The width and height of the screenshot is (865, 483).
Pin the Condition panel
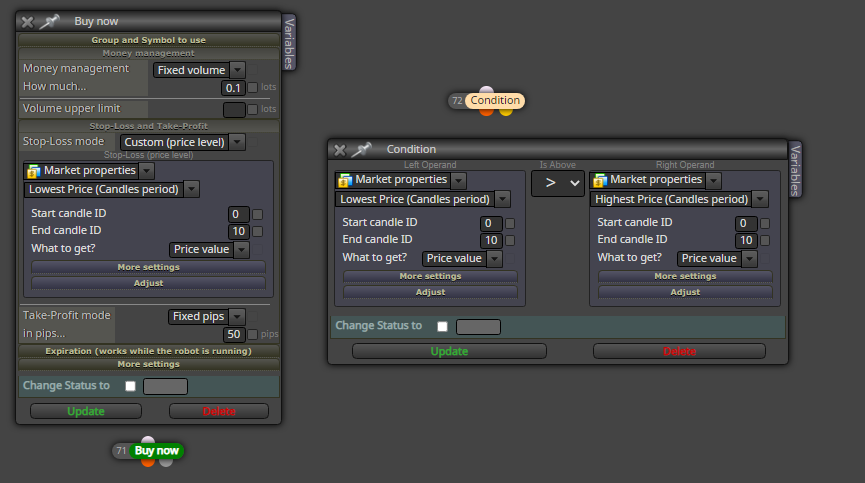362,149
